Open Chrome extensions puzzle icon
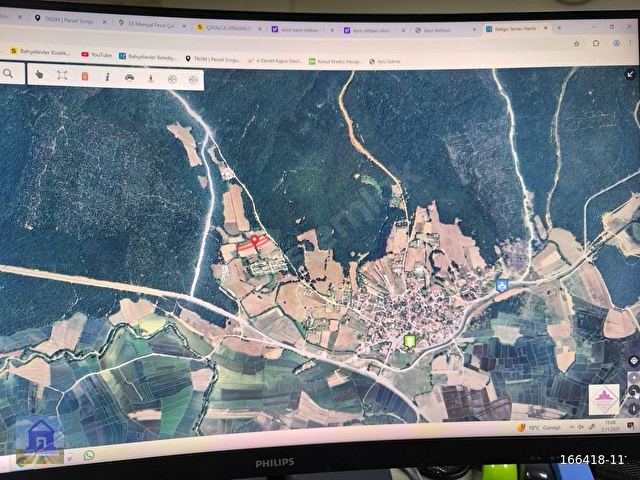 tap(596, 43)
